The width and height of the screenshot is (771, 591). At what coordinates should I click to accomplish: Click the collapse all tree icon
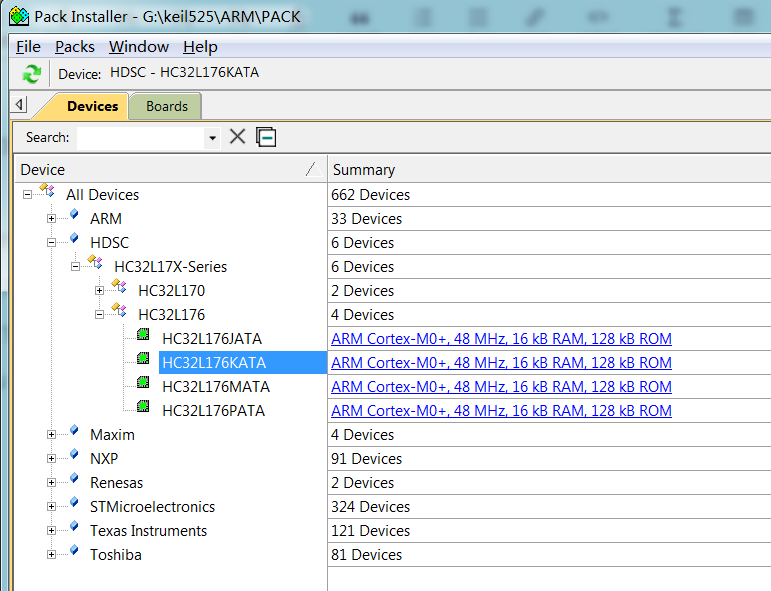click(266, 137)
